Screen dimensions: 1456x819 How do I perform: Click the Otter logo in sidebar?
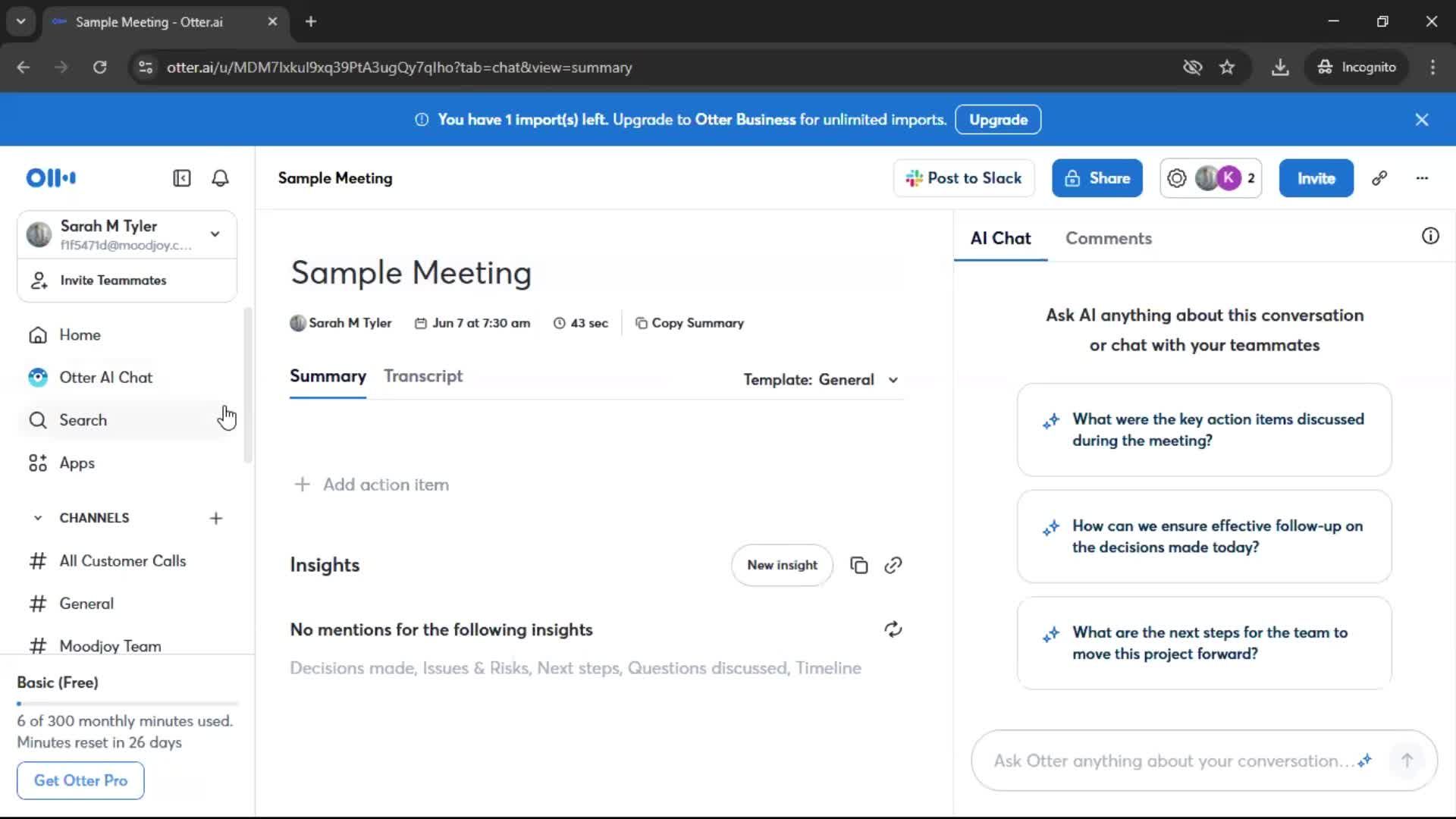51,177
